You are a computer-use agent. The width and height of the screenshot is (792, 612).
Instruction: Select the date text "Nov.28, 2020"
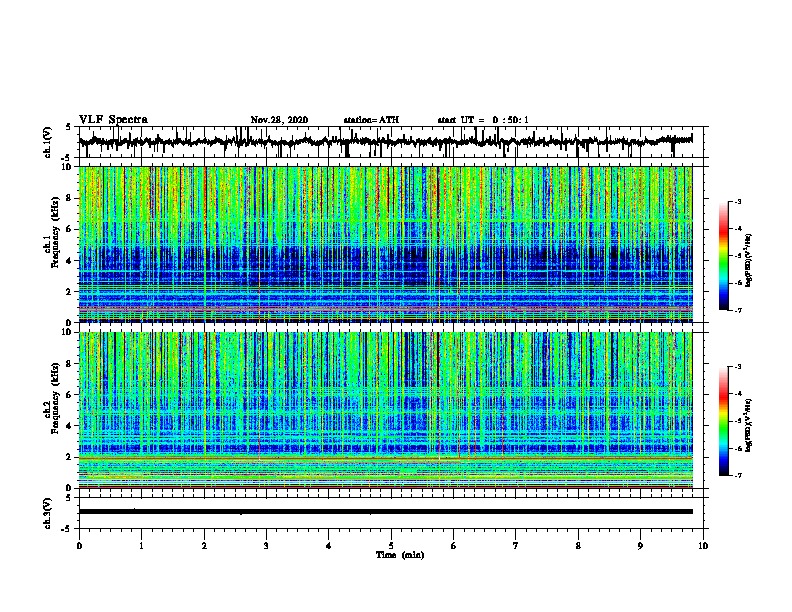pyautogui.click(x=279, y=120)
